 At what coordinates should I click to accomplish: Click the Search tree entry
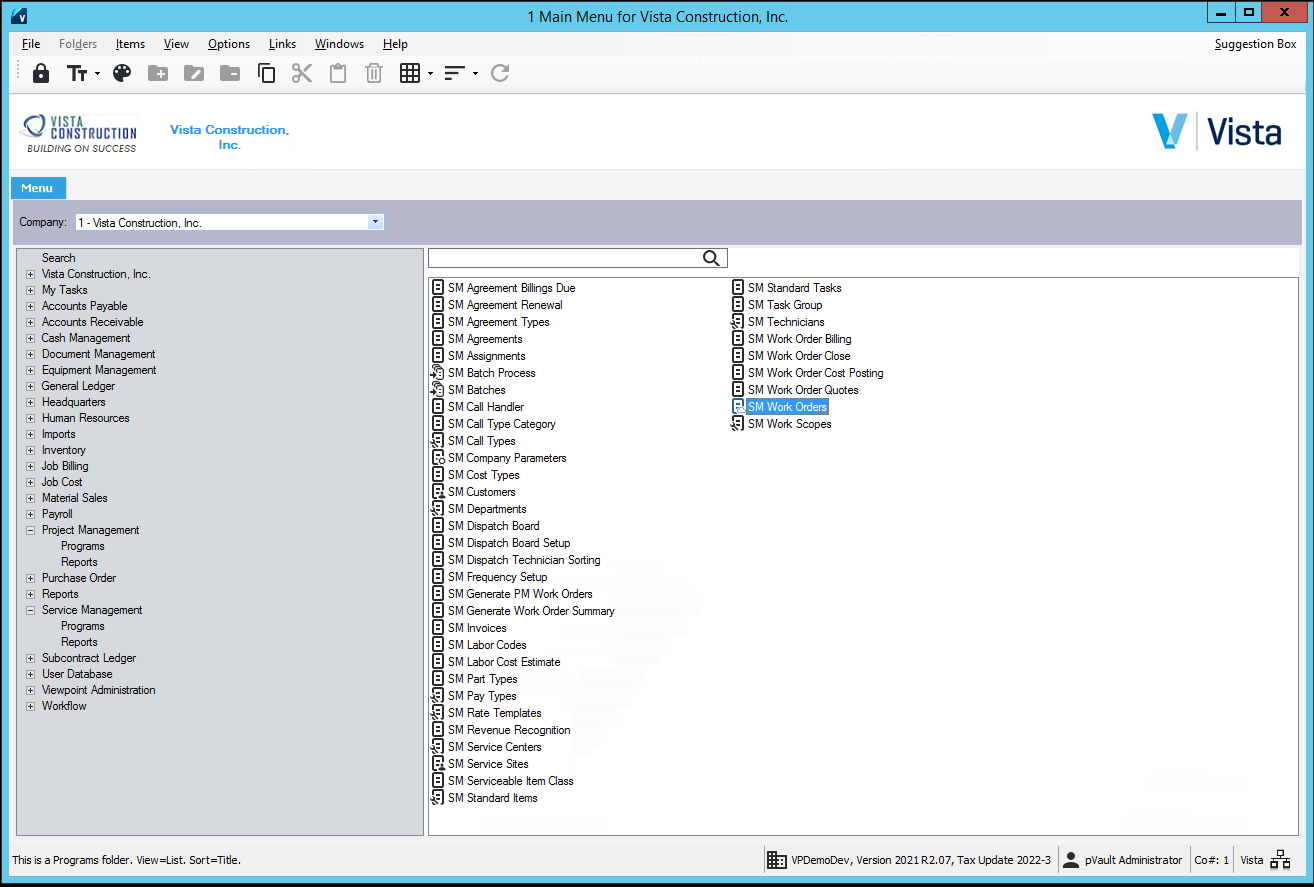click(x=58, y=258)
